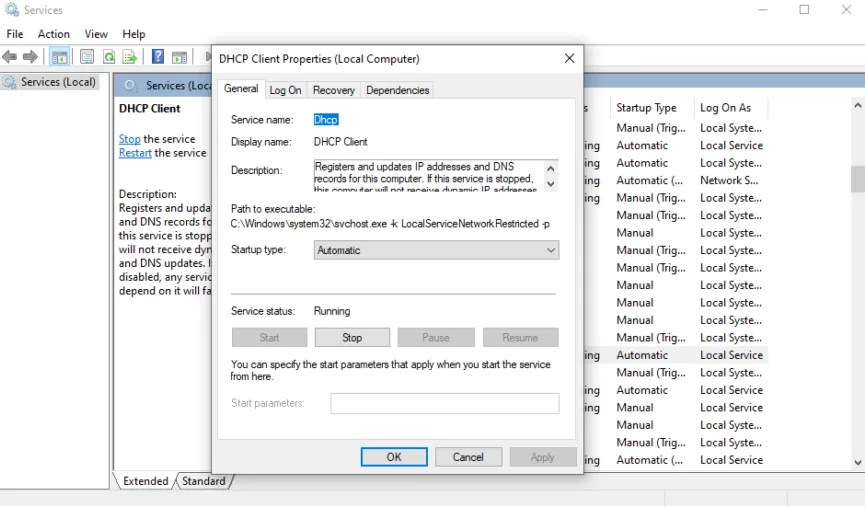Open the View menu

coord(96,34)
